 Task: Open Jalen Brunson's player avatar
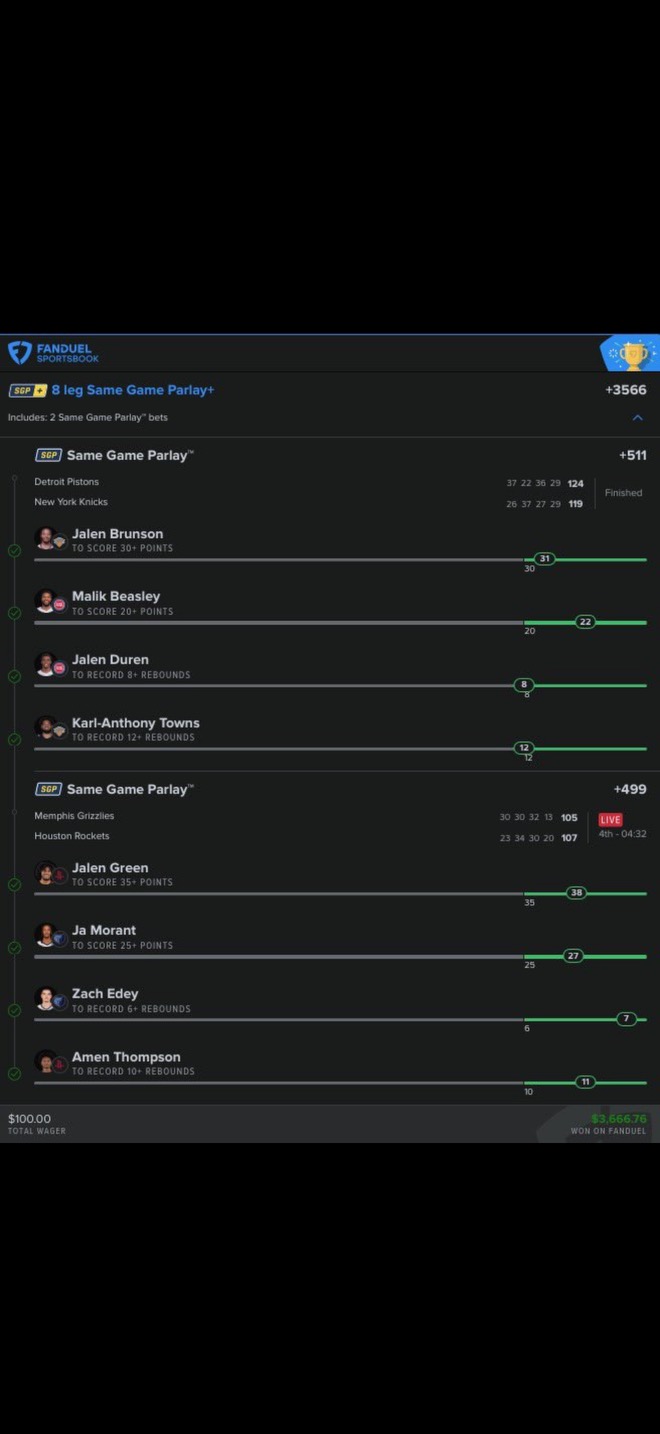46,538
